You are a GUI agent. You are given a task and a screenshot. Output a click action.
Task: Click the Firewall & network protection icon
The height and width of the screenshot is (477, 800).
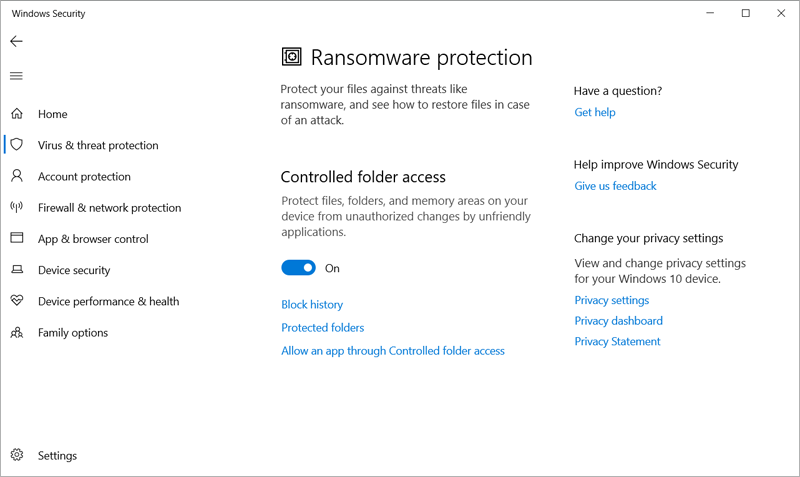pos(17,208)
